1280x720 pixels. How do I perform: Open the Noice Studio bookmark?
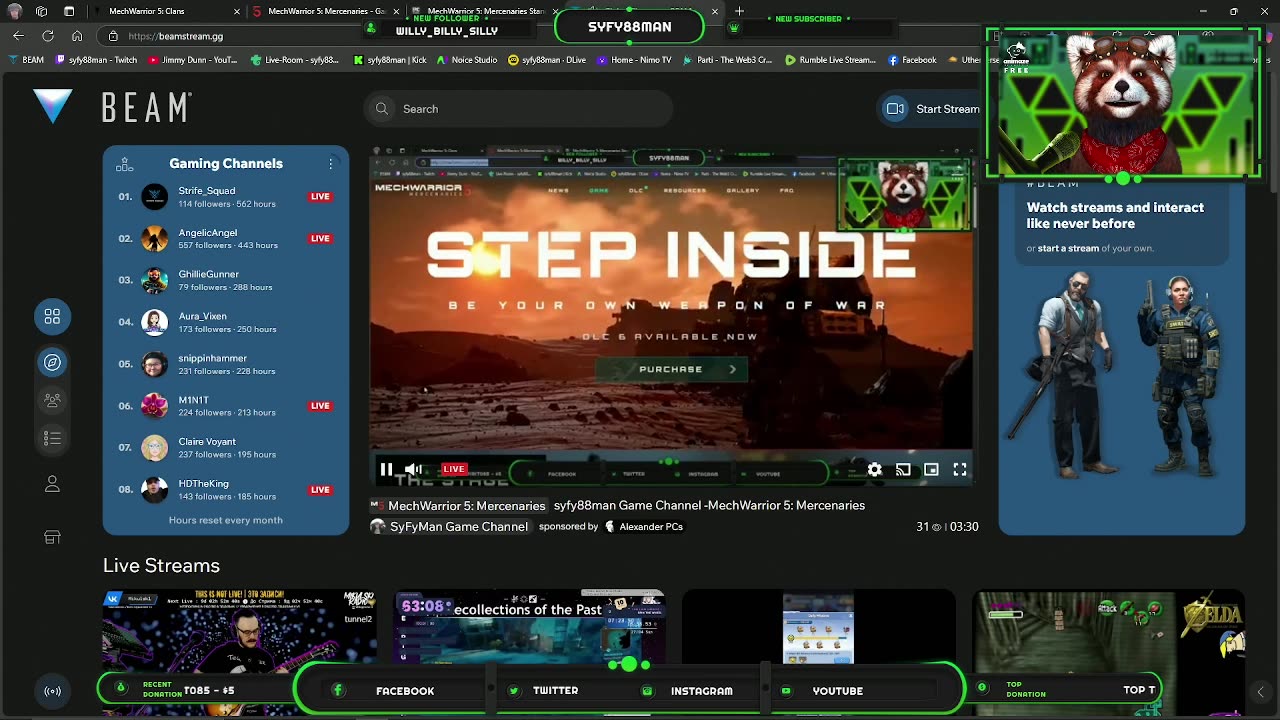click(467, 60)
